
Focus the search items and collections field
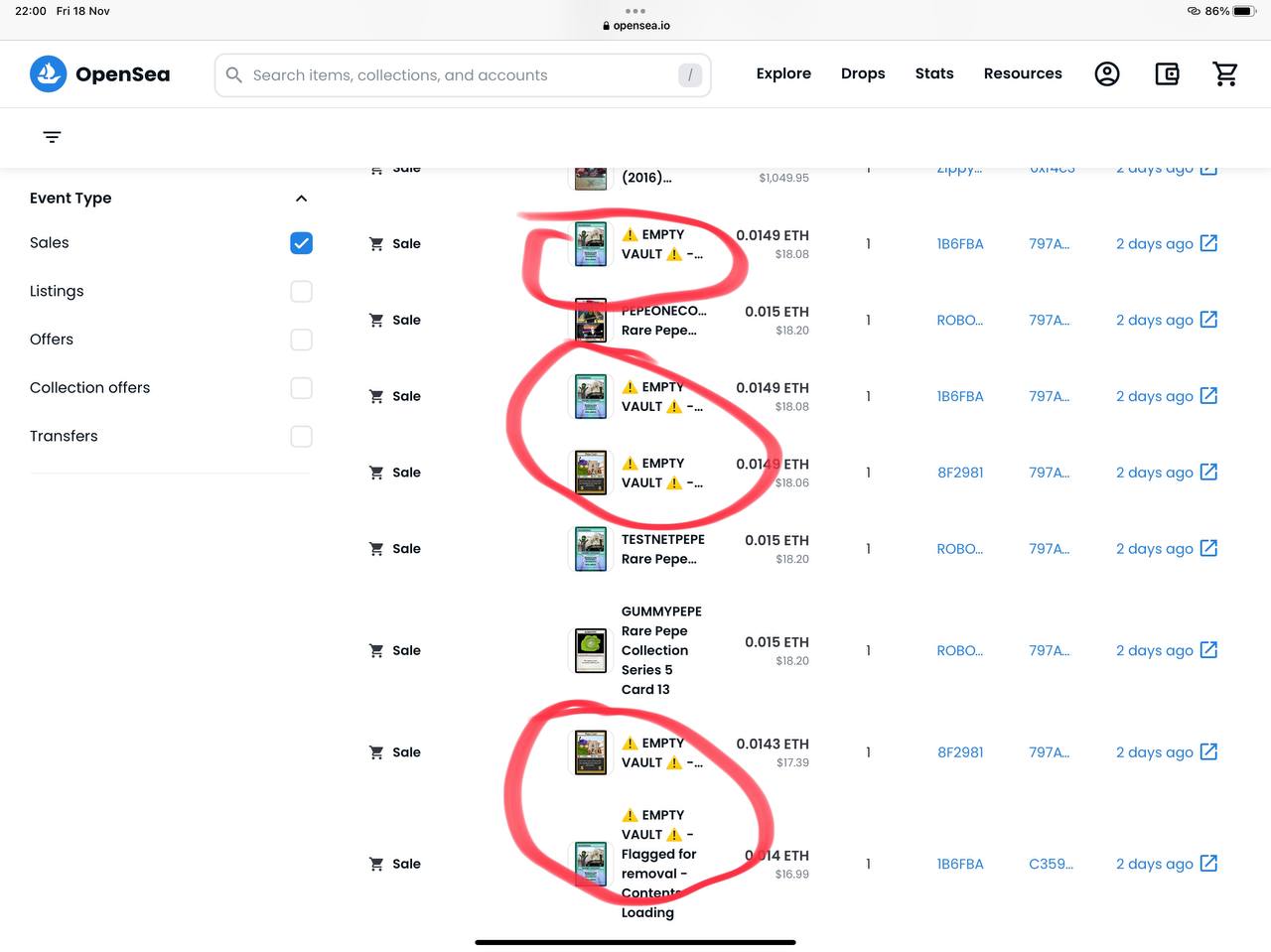tap(463, 75)
